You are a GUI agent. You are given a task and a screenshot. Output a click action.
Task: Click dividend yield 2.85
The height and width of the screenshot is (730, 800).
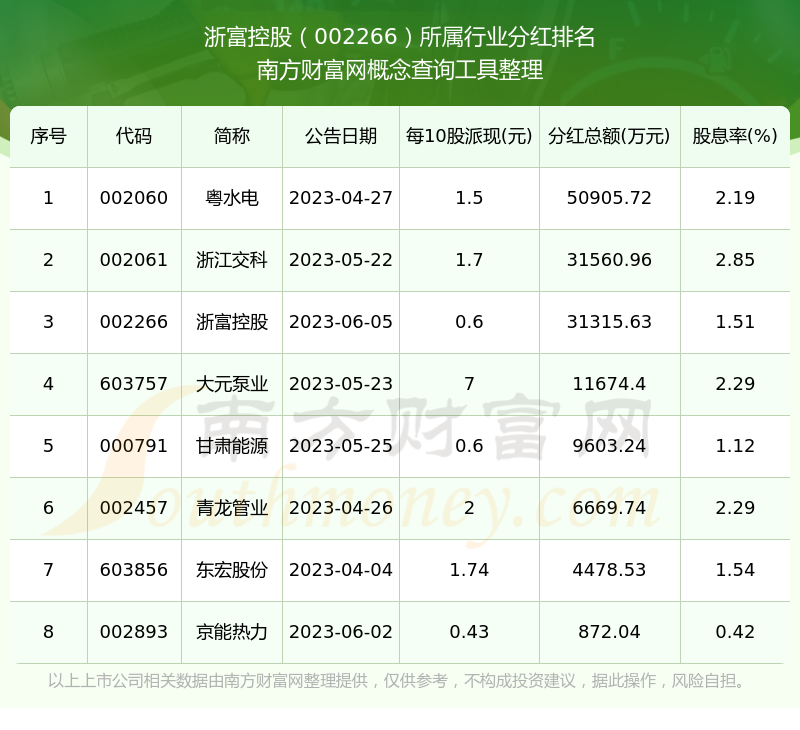coord(735,260)
